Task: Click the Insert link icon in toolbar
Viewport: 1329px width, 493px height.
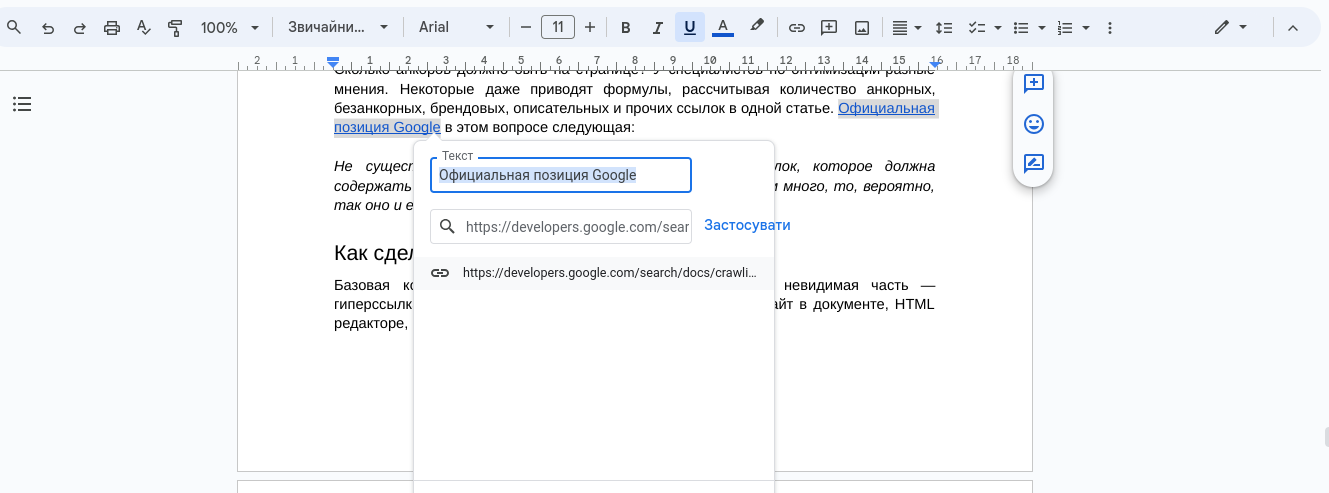Action: (797, 28)
